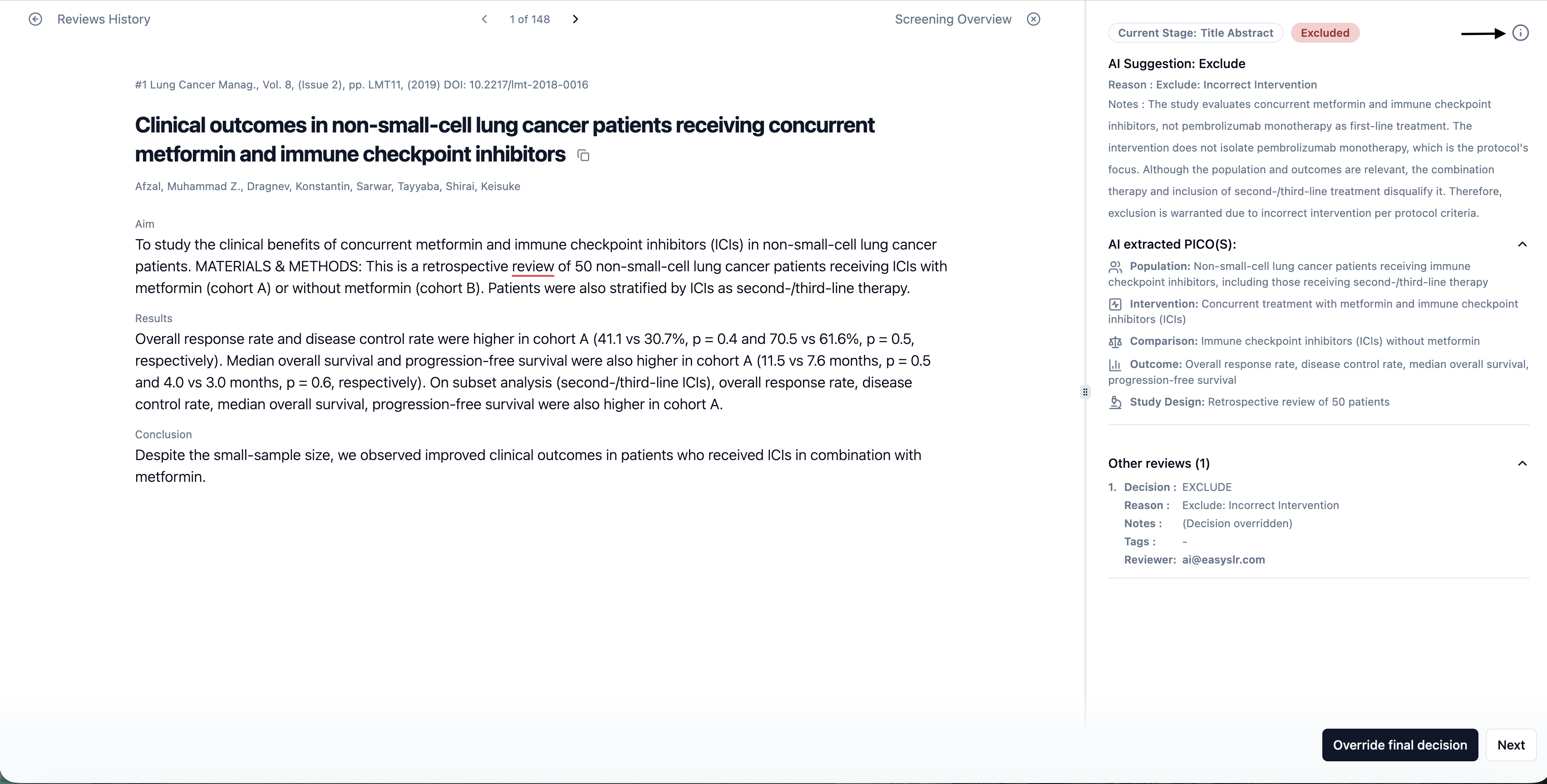Copy the article title using the copy icon
This screenshot has height=784, width=1547.
[583, 156]
